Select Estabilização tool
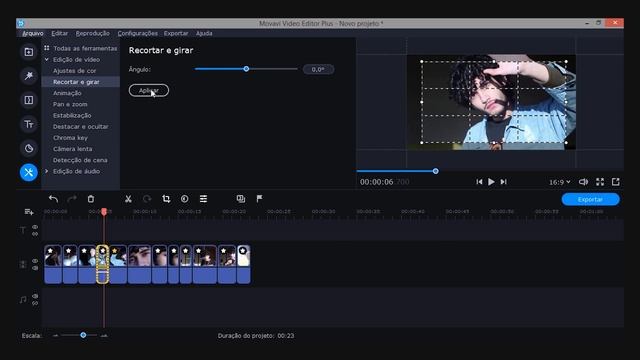Screen dimensions: 640x360 [x=72, y=116]
